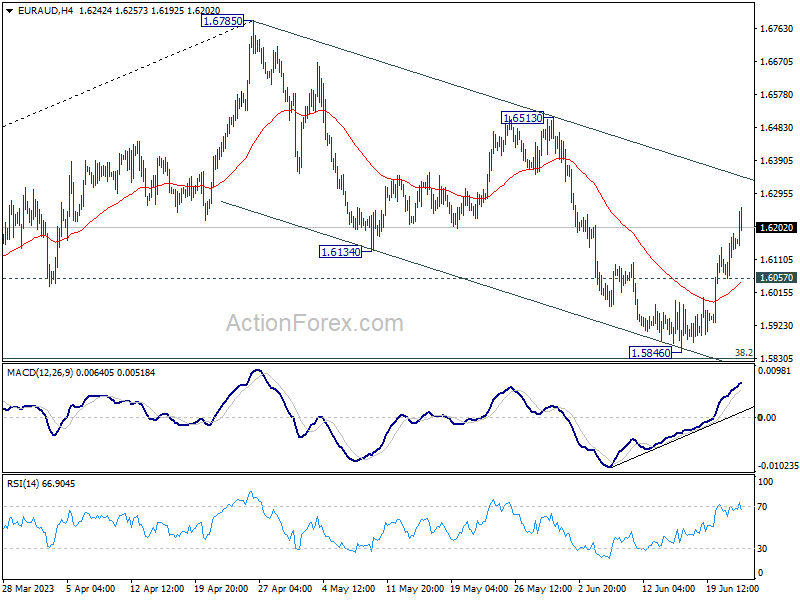This screenshot has width=800, height=600.
Task: Click the 19 May 04:00 time label
Action: pyautogui.click(x=479, y=588)
